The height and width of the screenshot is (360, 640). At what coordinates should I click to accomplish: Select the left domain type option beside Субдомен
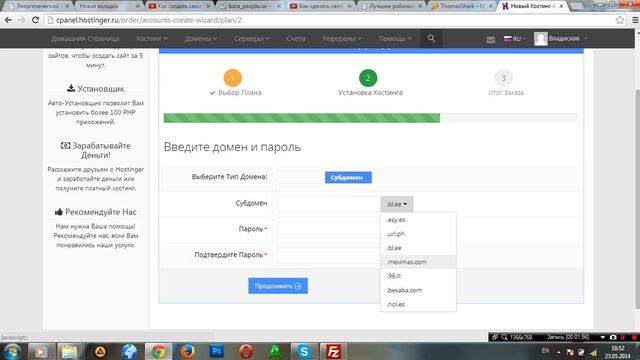[301, 178]
